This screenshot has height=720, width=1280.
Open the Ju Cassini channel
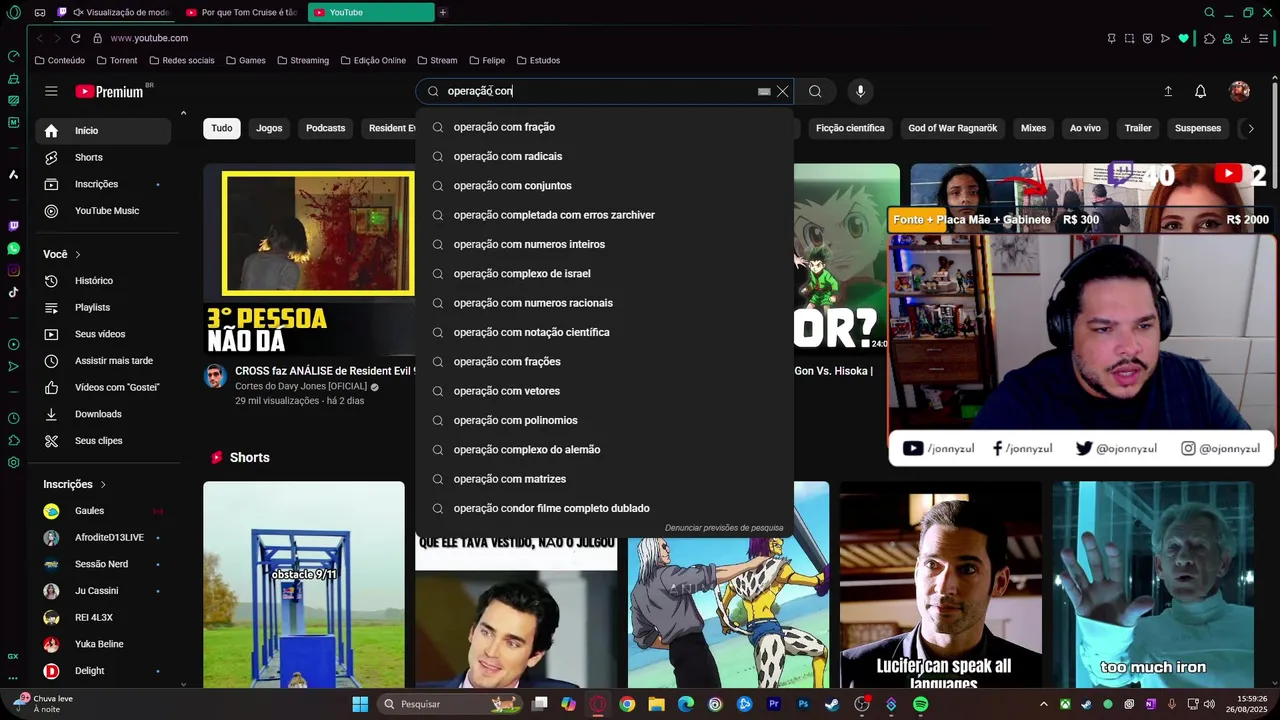click(103, 591)
